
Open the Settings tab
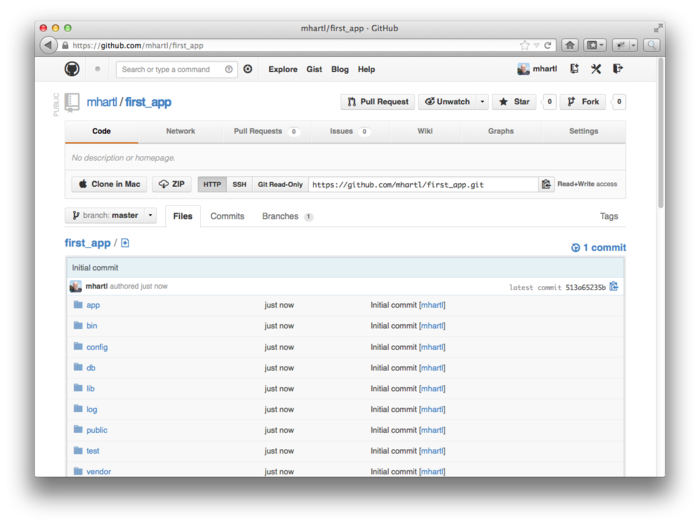[583, 131]
